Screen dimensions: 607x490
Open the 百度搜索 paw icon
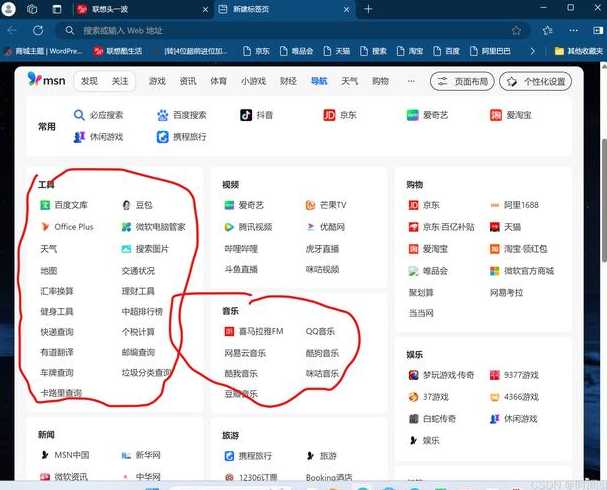(x=163, y=115)
